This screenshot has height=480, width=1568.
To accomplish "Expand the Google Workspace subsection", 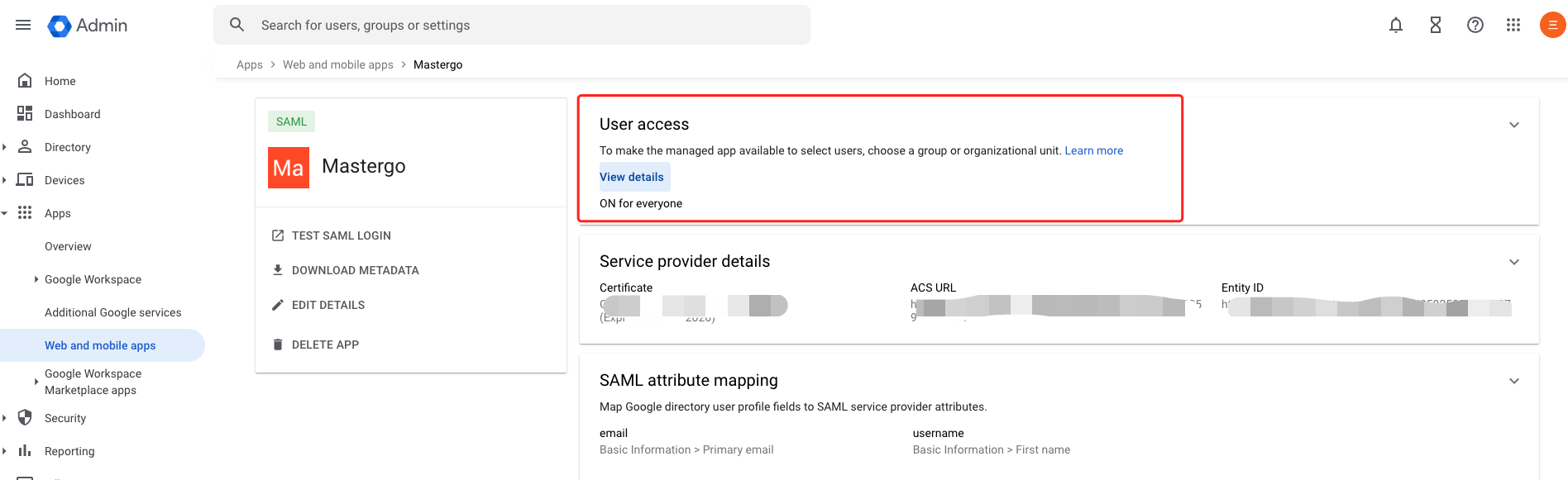I will point(36,279).
